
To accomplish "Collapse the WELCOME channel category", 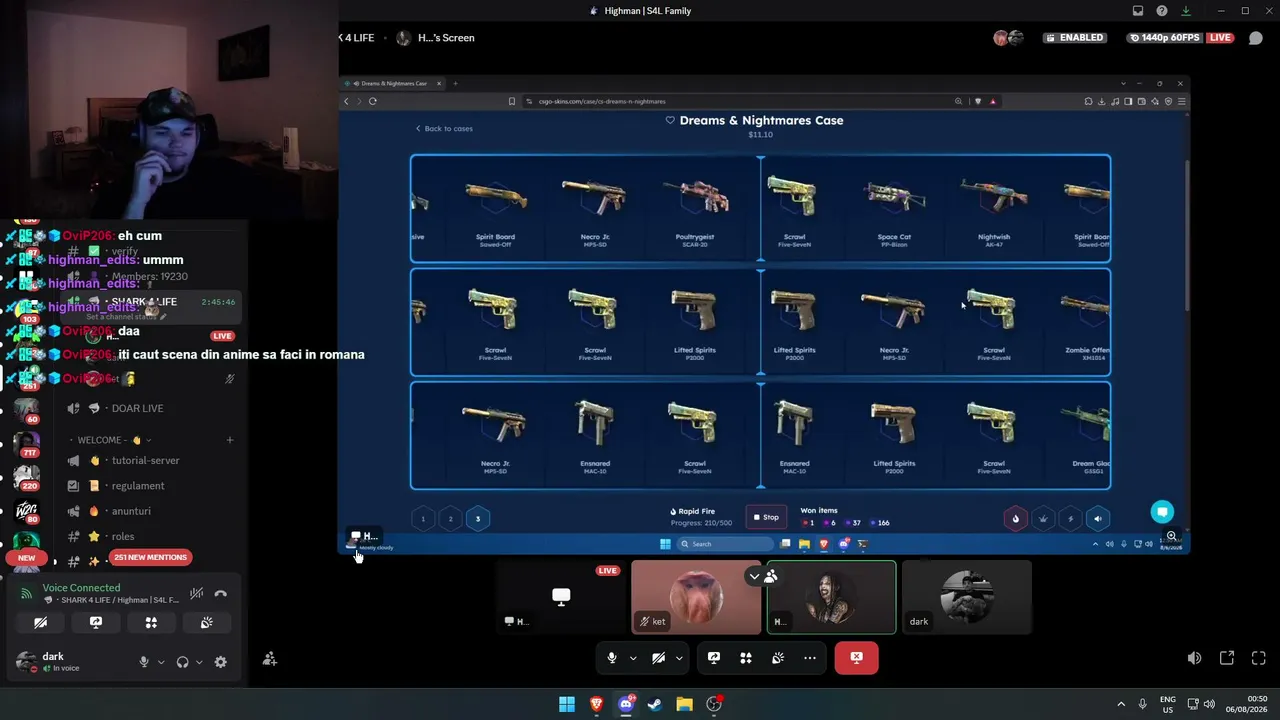I will click(x=110, y=440).
